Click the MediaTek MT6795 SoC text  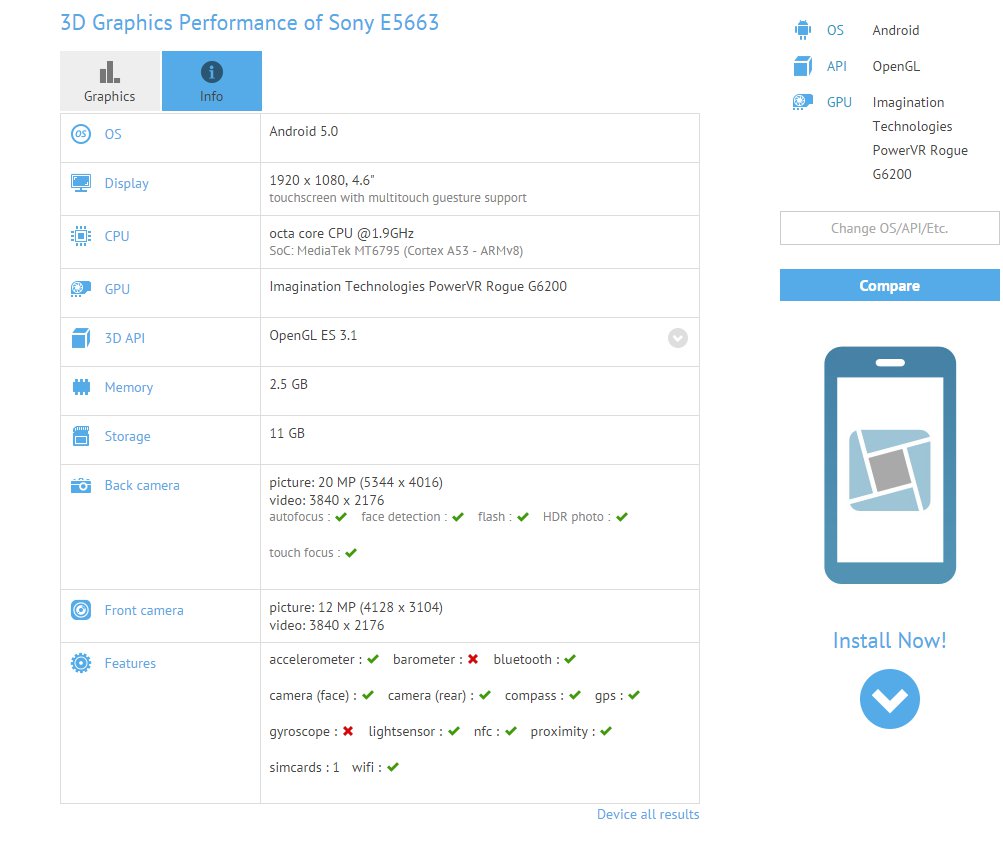point(396,251)
